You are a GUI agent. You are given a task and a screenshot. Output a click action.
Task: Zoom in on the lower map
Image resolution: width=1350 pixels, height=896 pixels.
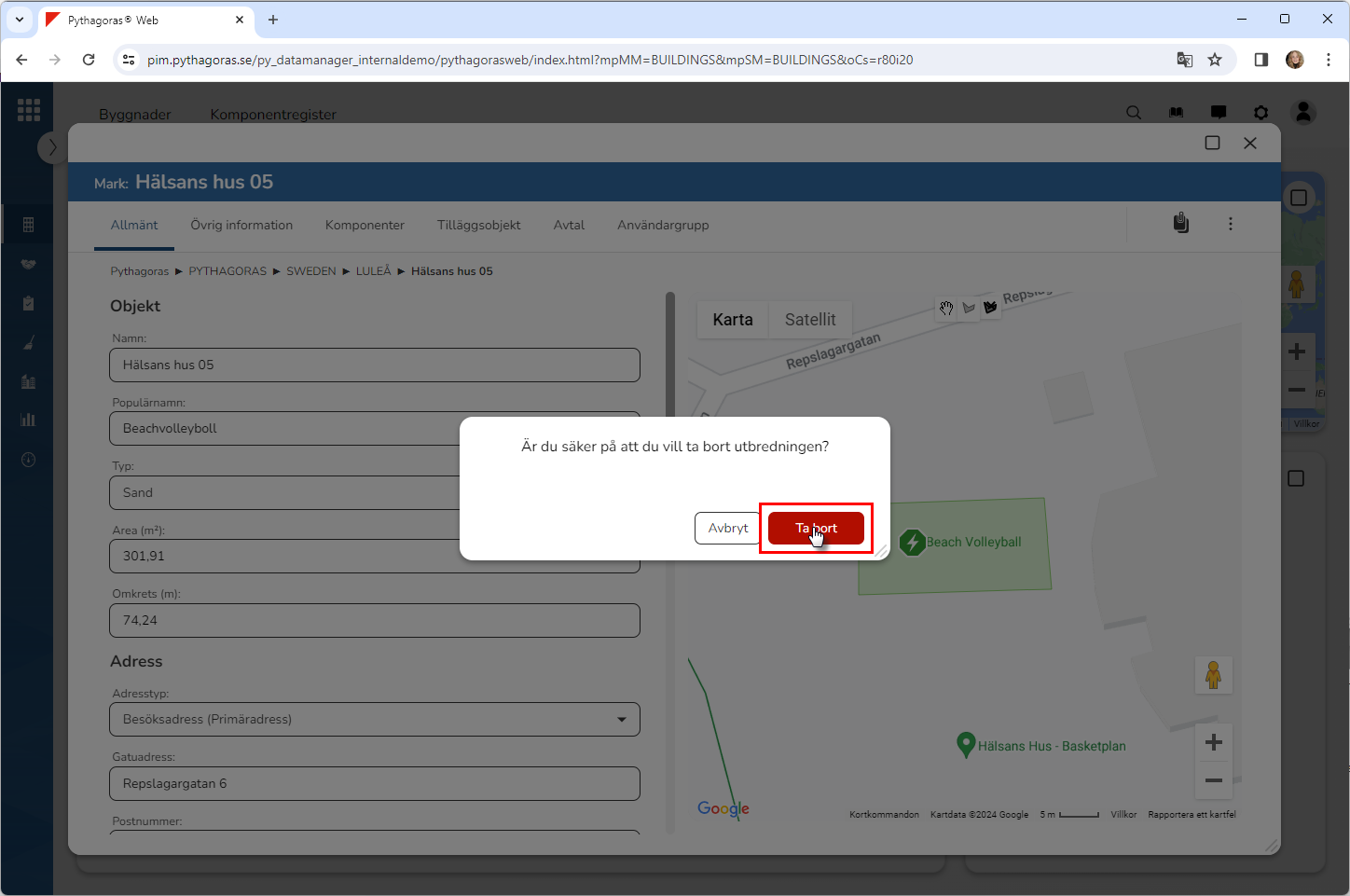tap(1213, 742)
